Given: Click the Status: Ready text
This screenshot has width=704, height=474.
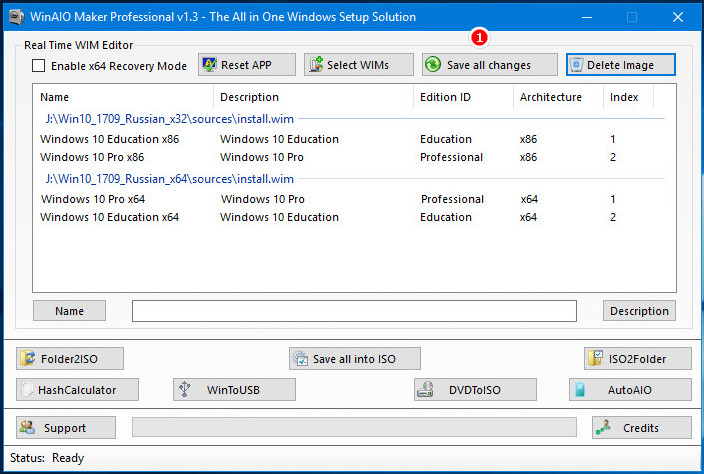Looking at the screenshot, I should pyautogui.click(x=47, y=458).
